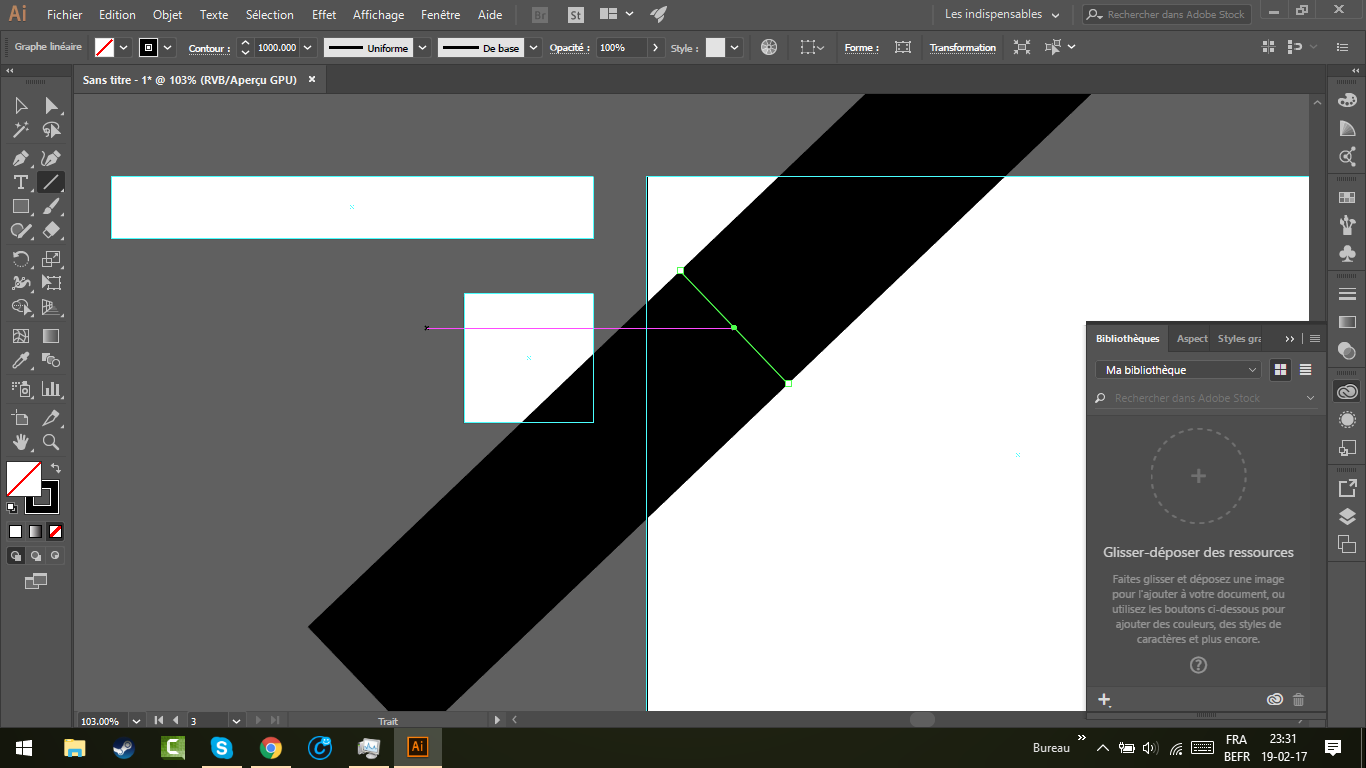
Task: Select the Type tool
Action: coord(20,182)
